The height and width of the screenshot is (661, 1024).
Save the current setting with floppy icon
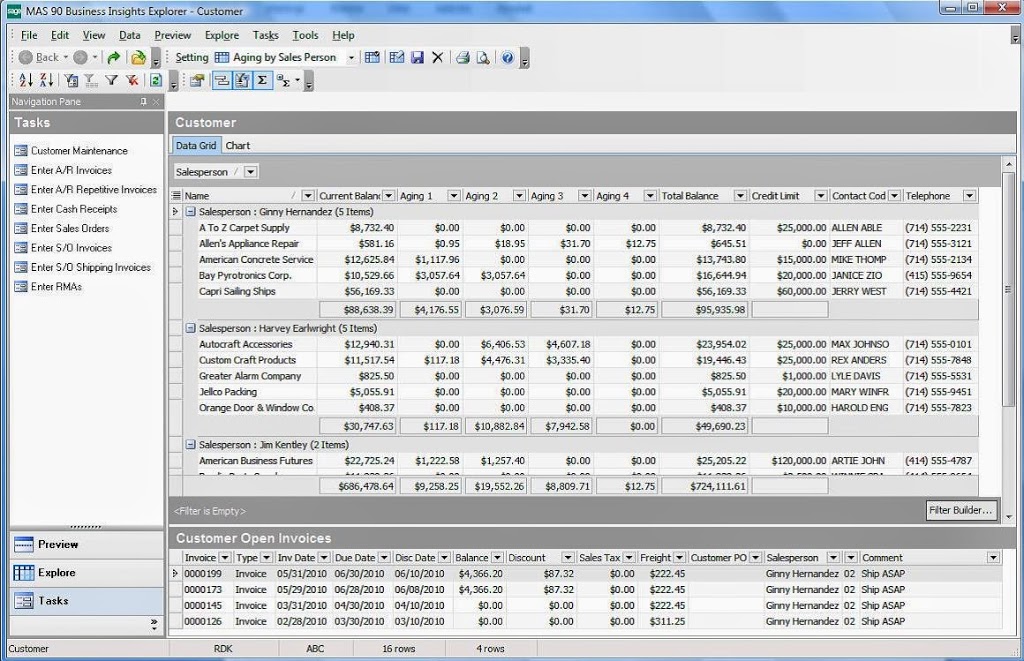[x=417, y=57]
